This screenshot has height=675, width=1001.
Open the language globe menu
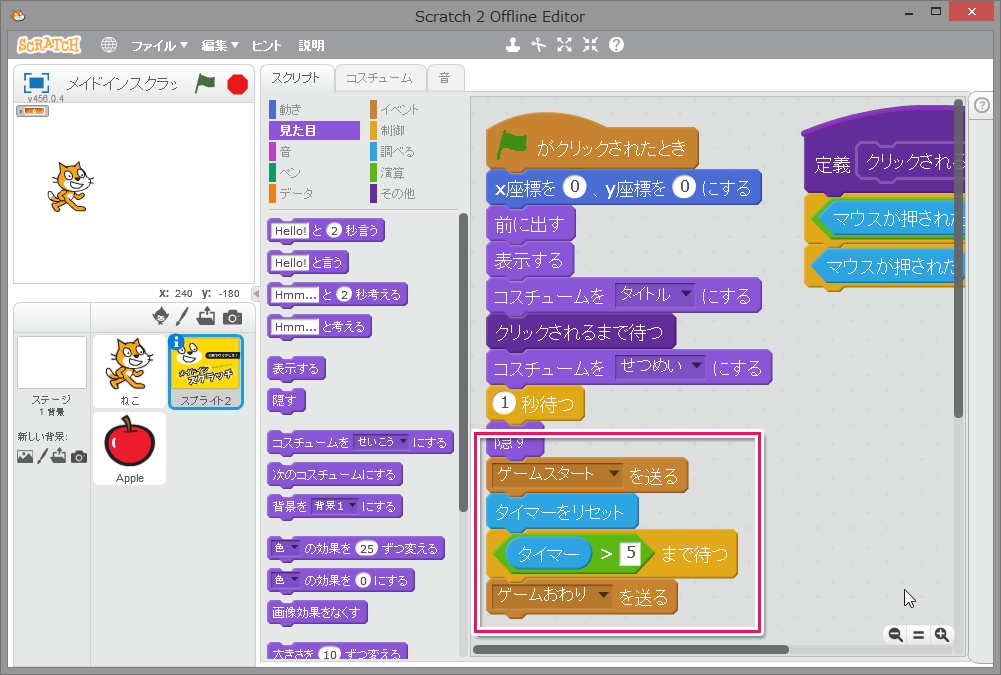(x=109, y=45)
